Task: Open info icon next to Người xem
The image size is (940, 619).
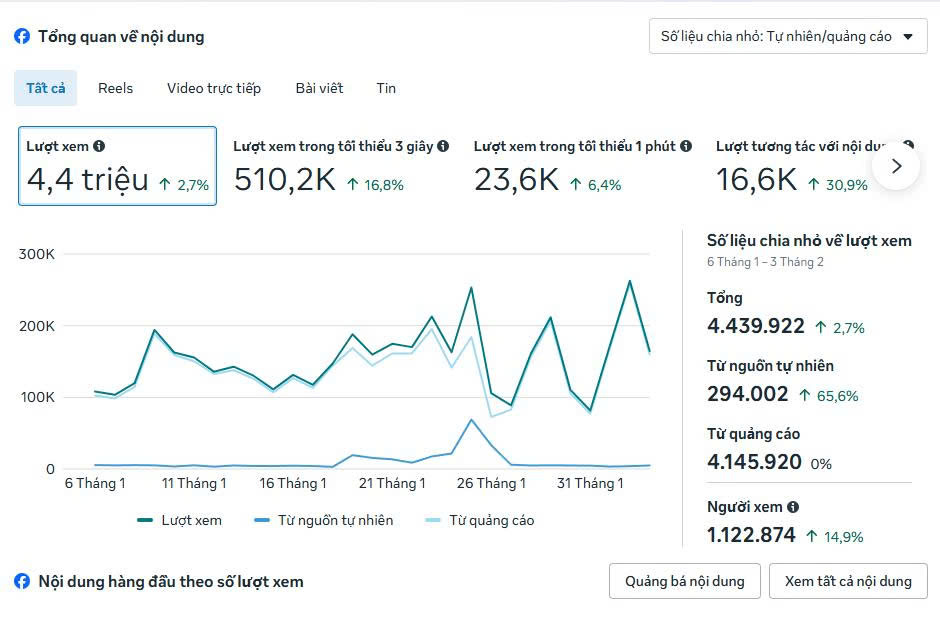Action: coord(793,507)
